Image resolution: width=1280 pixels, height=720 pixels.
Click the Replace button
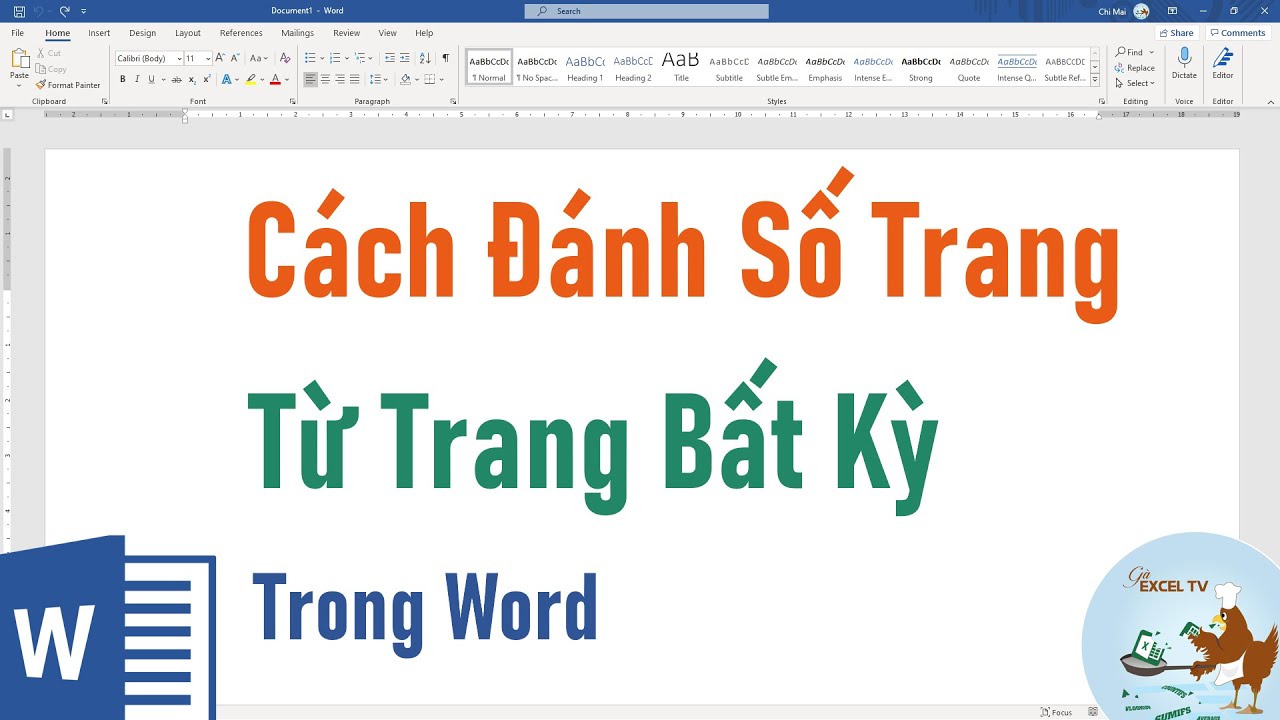coord(1135,68)
